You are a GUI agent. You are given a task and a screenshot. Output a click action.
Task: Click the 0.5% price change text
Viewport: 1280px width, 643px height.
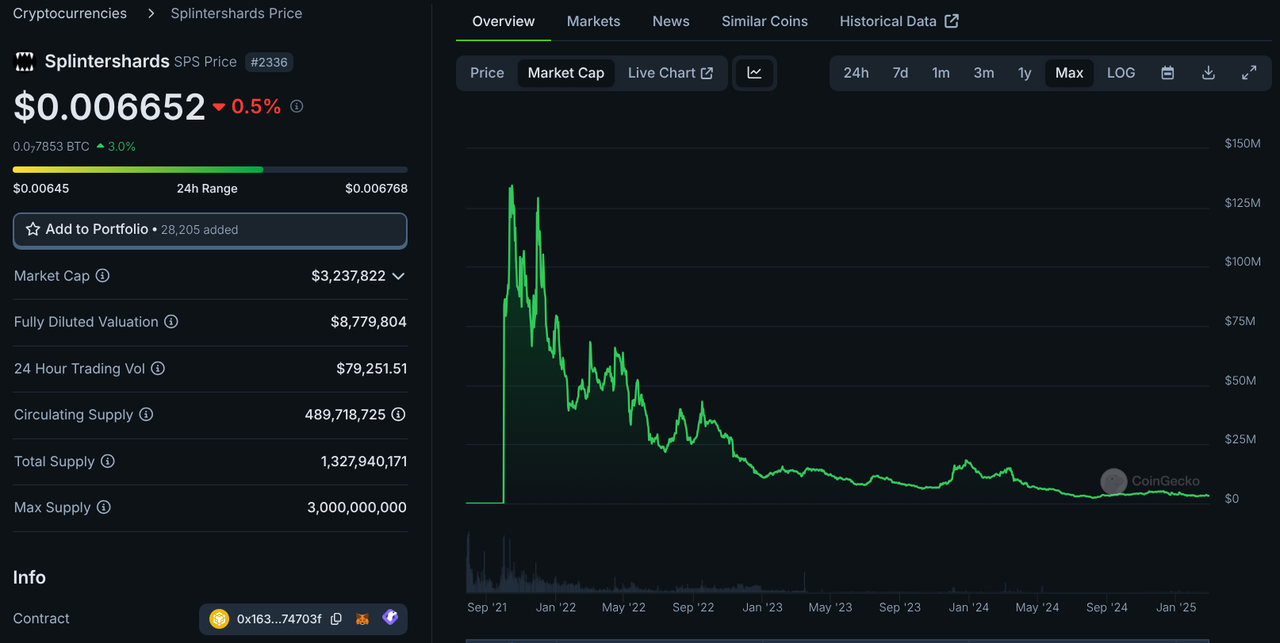point(256,106)
